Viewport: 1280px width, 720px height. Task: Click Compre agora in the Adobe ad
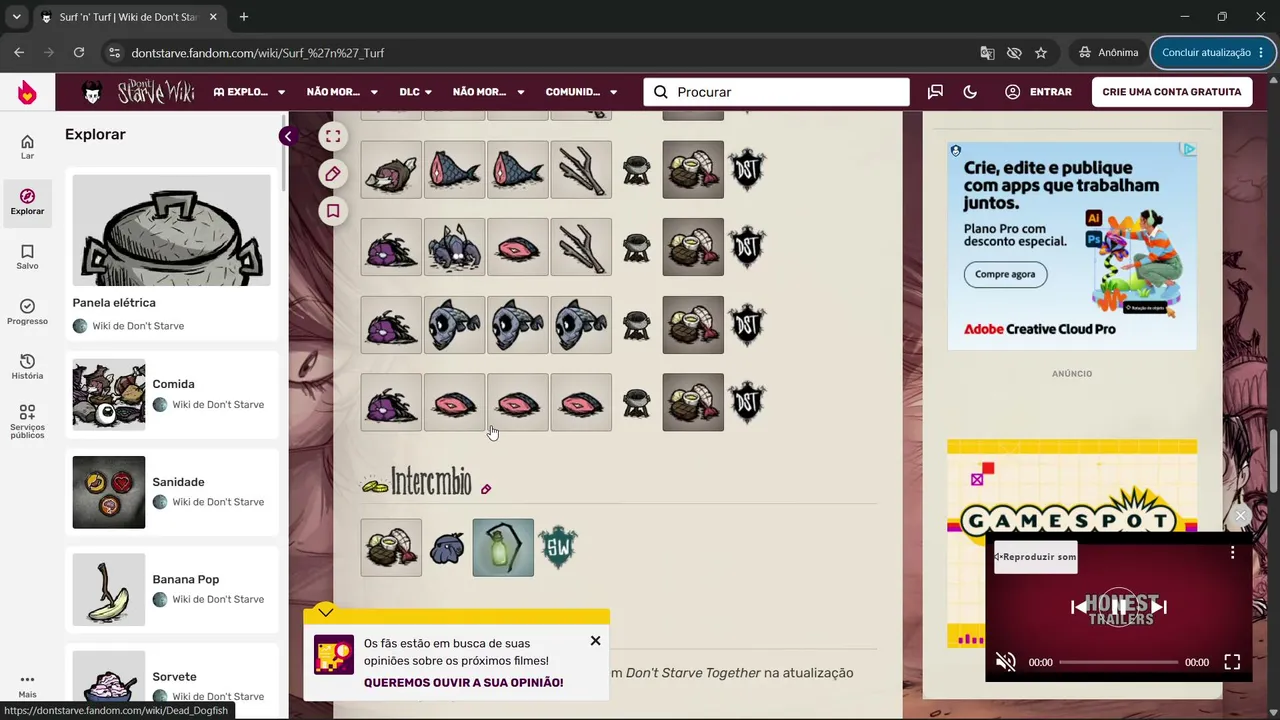[x=1005, y=274]
